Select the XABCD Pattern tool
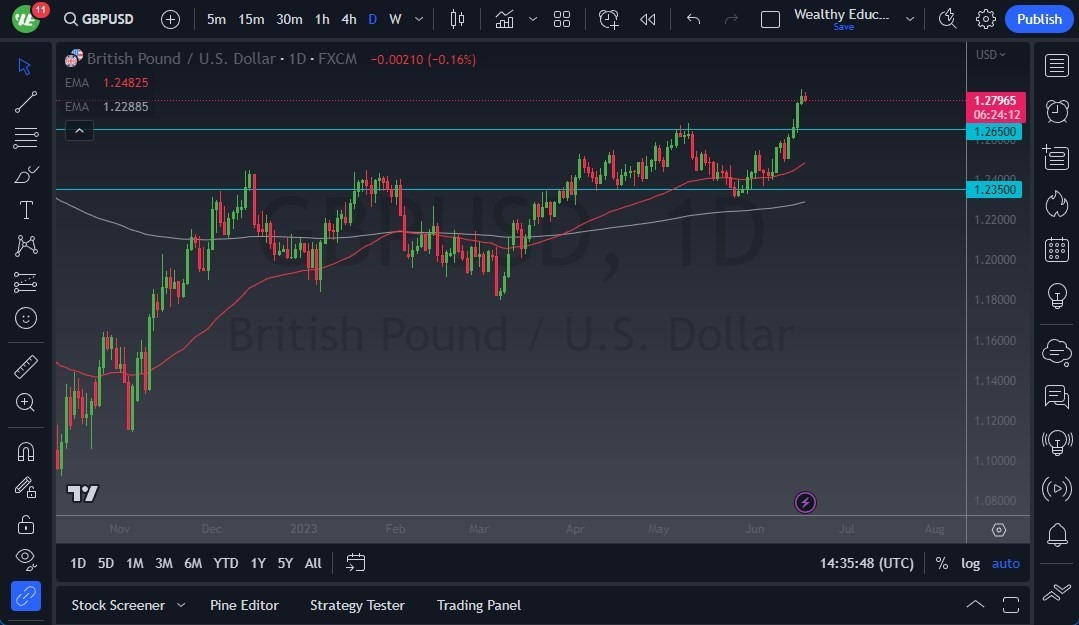This screenshot has height=625, width=1079. [26, 246]
